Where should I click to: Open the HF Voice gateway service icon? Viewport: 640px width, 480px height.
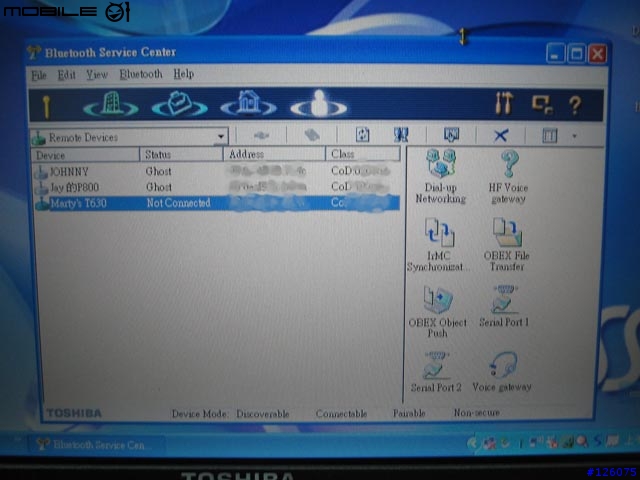click(509, 176)
